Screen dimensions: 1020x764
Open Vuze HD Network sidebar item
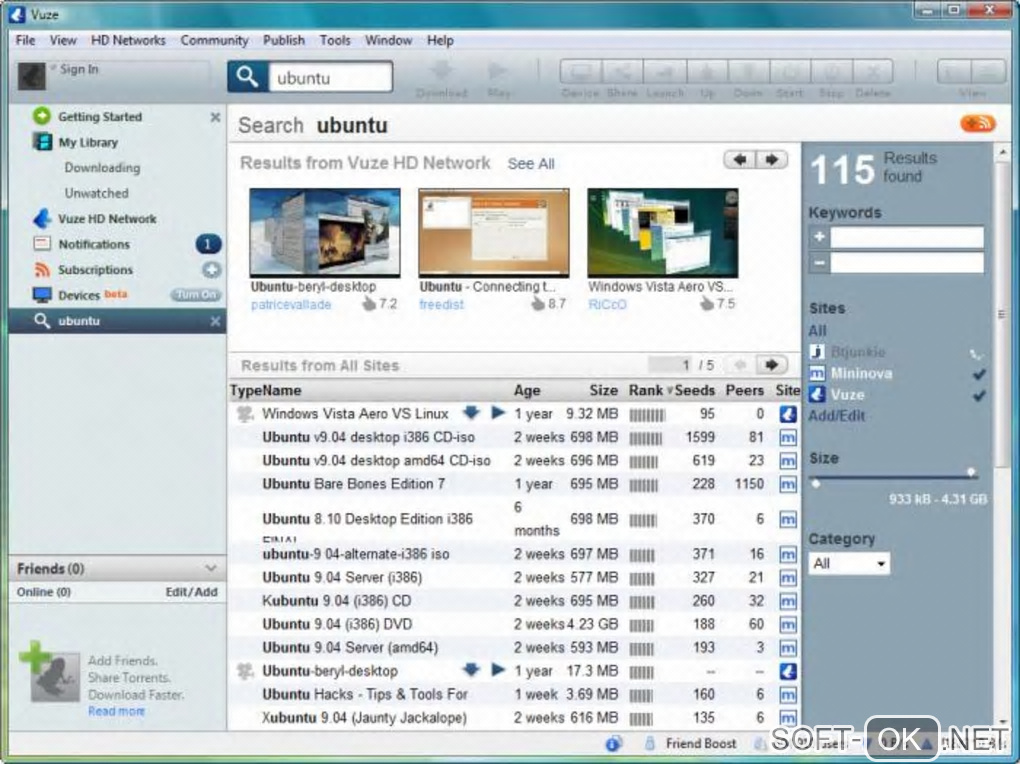click(x=107, y=219)
